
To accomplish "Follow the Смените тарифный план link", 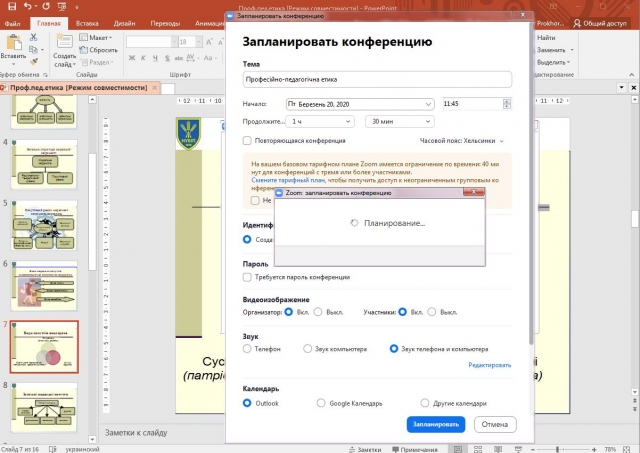I will point(288,180).
